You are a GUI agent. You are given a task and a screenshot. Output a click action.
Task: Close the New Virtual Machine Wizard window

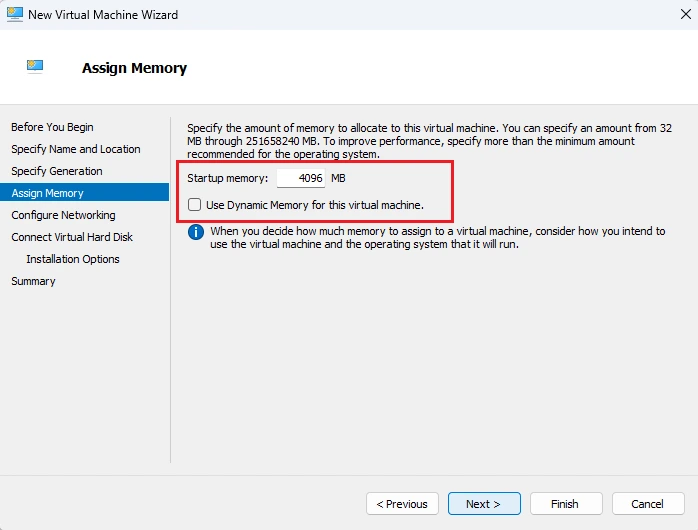tap(686, 14)
